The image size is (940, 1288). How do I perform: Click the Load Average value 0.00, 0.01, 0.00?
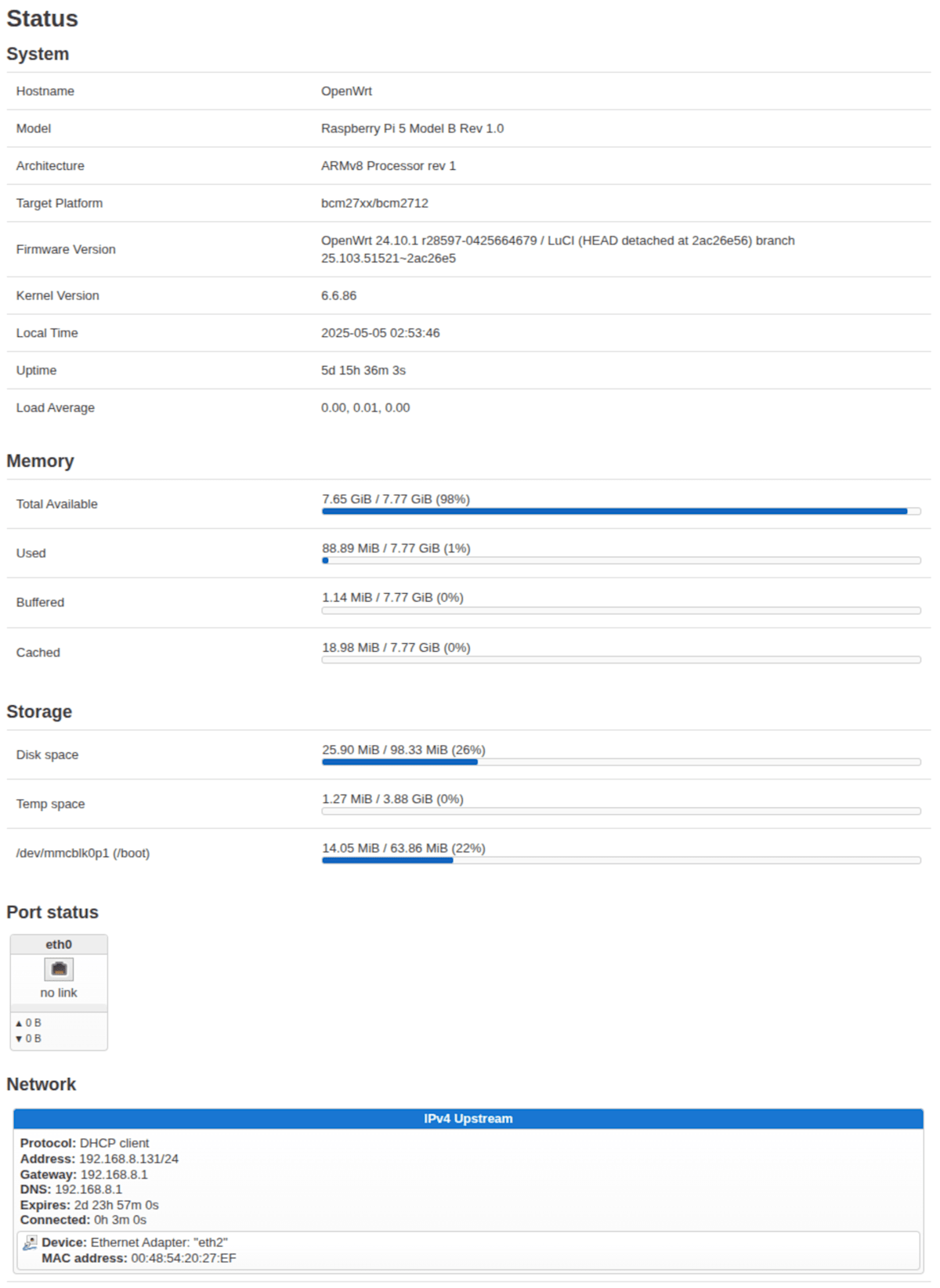(366, 408)
